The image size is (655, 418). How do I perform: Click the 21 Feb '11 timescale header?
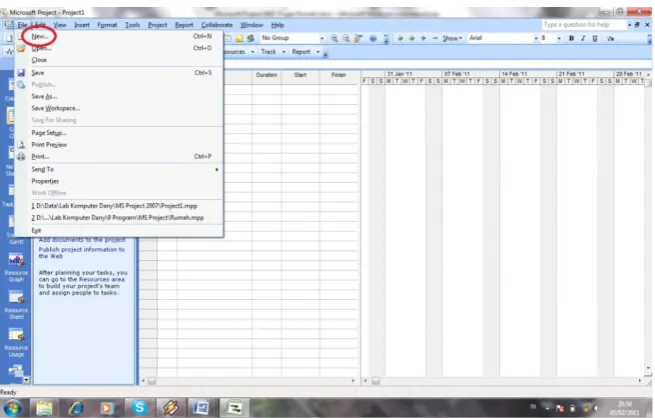coord(585,74)
